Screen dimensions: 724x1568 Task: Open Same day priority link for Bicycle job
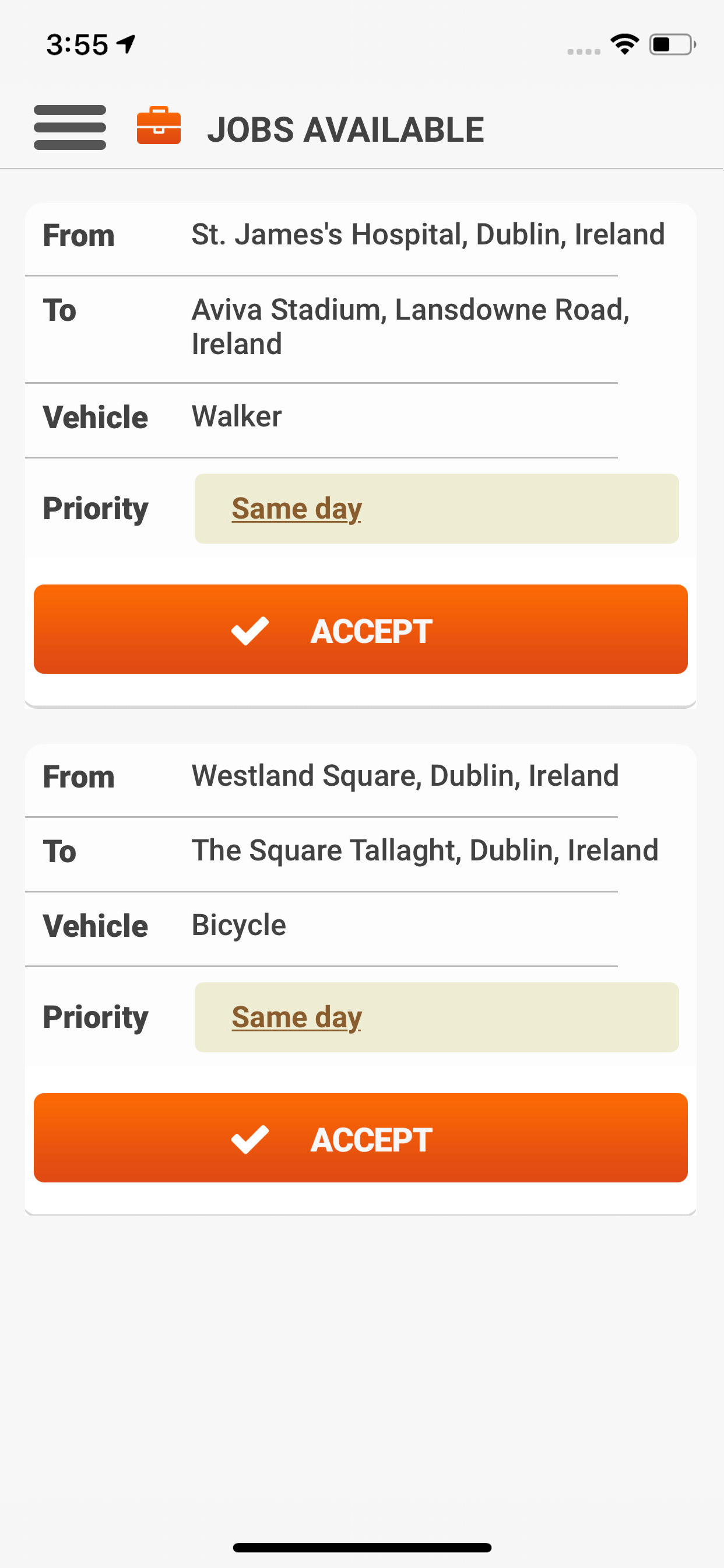296,1018
